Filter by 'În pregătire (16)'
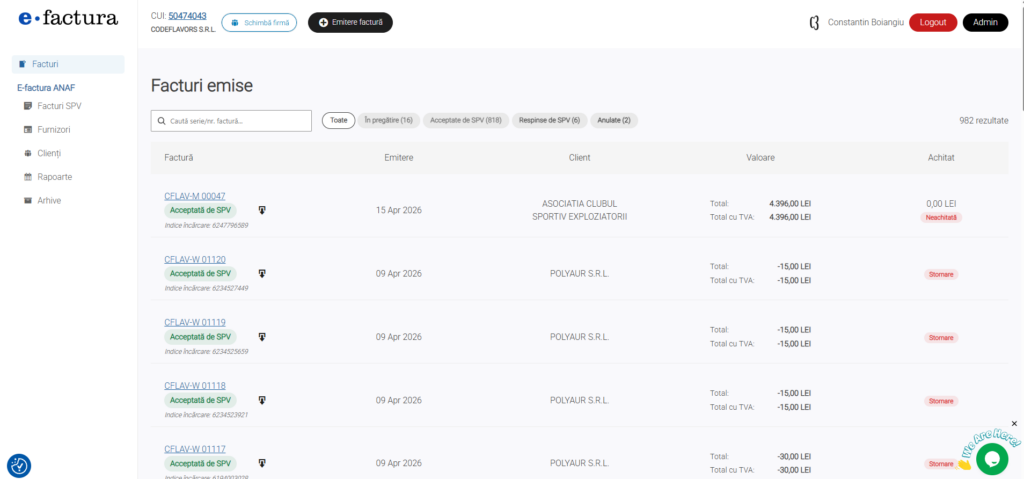 tap(388, 120)
